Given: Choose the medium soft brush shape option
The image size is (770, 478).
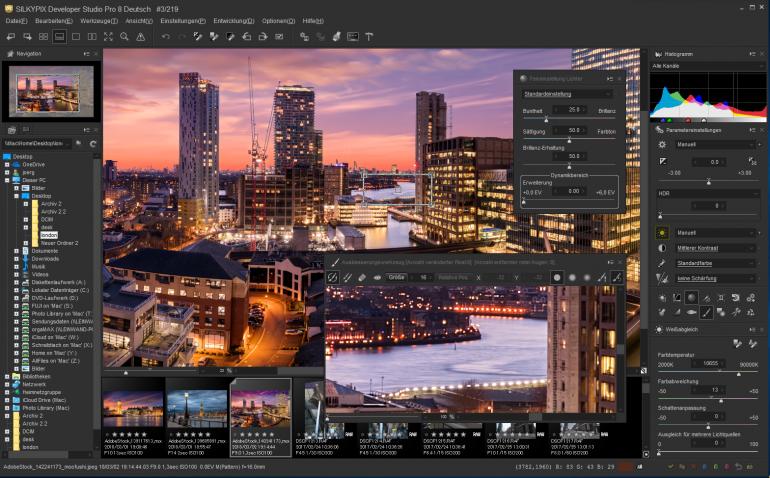Looking at the screenshot, I should (572, 278).
